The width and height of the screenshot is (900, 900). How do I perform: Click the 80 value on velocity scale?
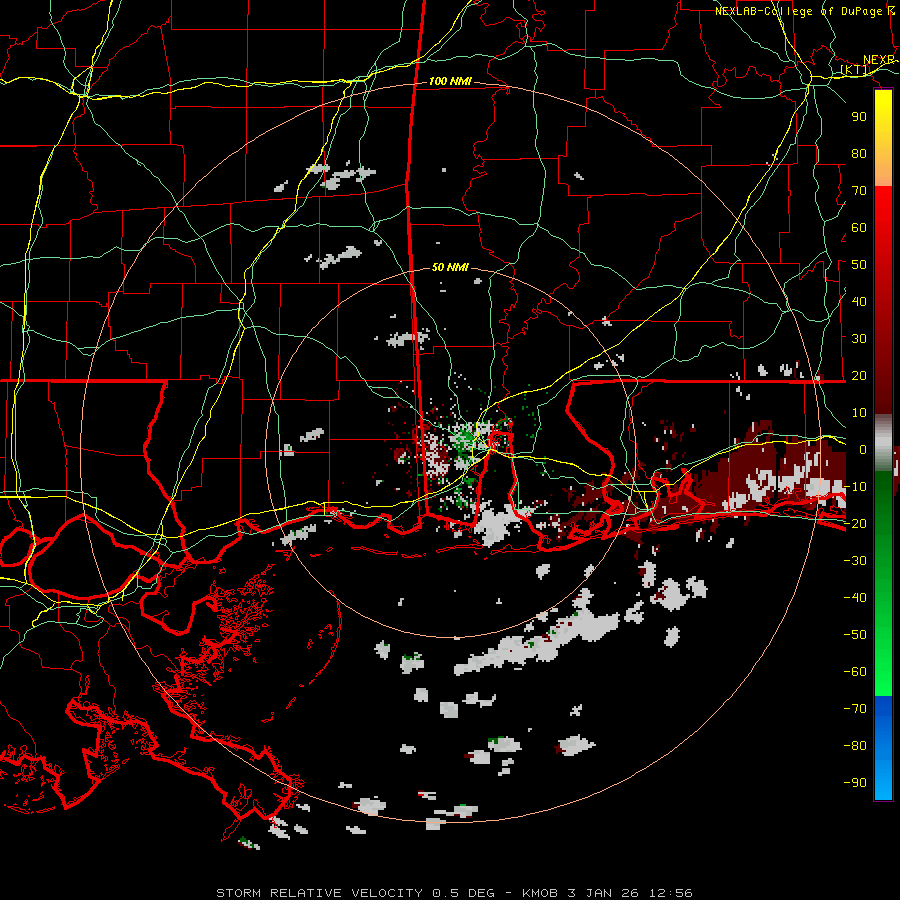[859, 153]
